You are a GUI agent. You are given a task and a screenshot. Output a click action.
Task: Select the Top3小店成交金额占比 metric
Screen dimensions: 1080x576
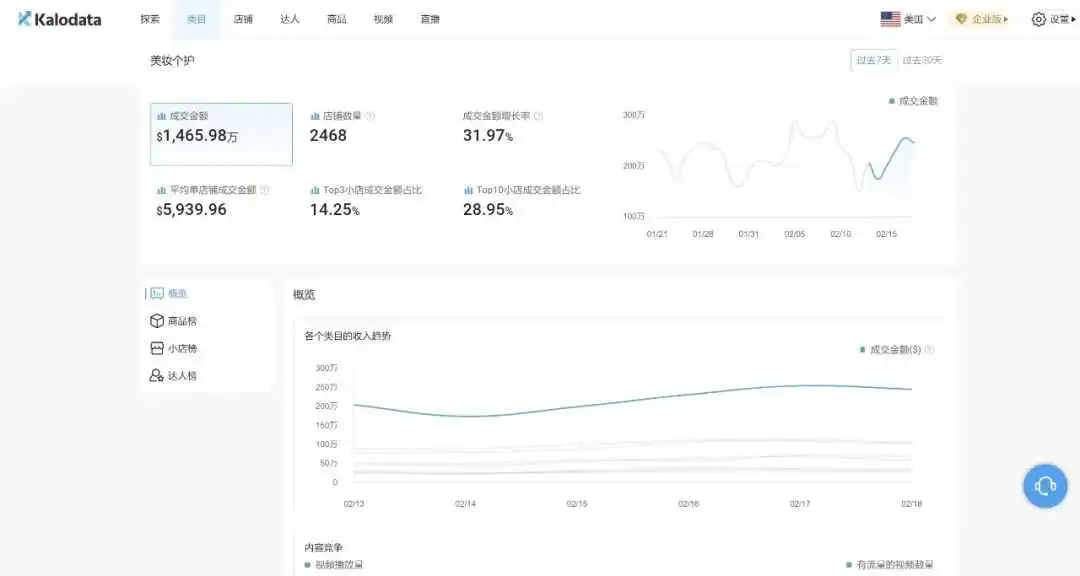[366, 200]
